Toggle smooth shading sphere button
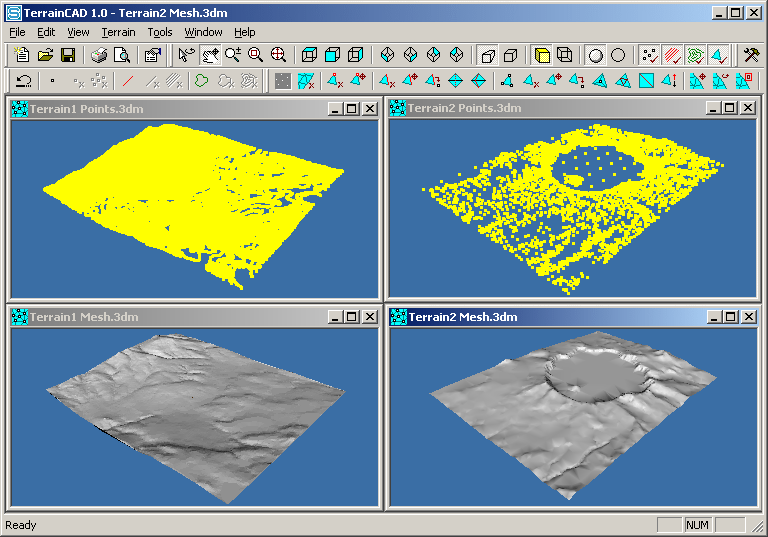Image resolution: width=768 pixels, height=537 pixels. point(596,55)
